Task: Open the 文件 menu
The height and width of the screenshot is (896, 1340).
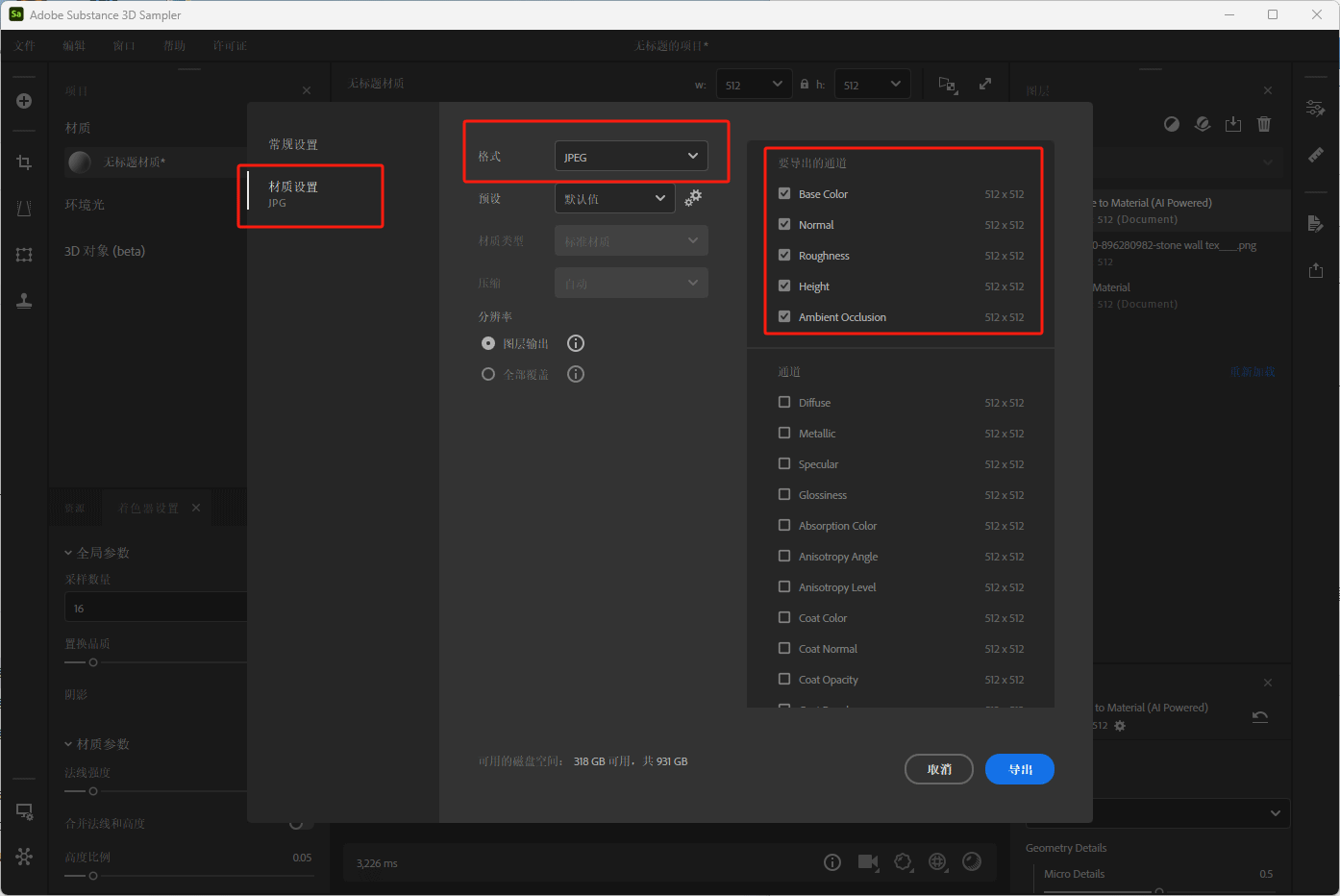Action: (x=25, y=45)
